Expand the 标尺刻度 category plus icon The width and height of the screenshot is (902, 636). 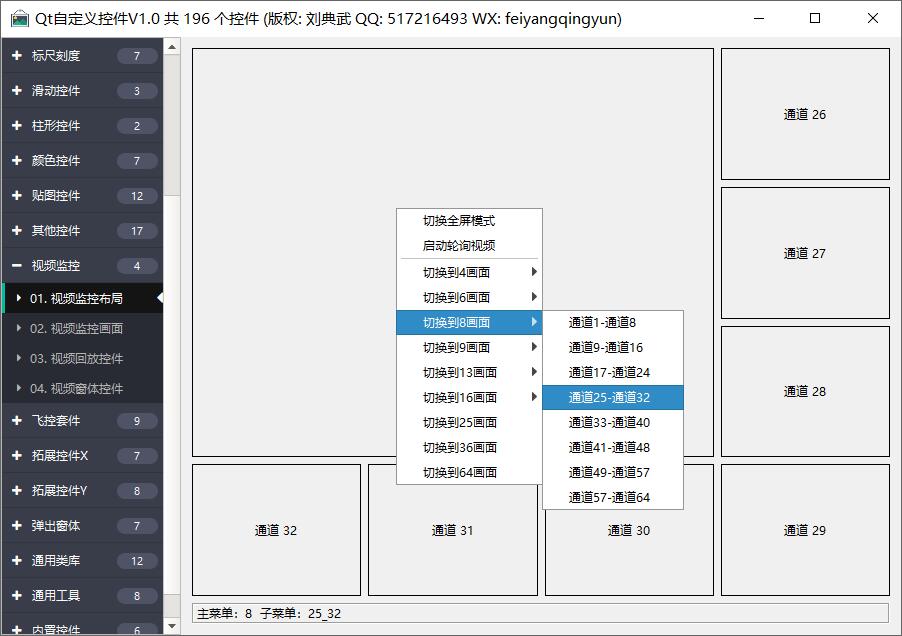click(16, 56)
